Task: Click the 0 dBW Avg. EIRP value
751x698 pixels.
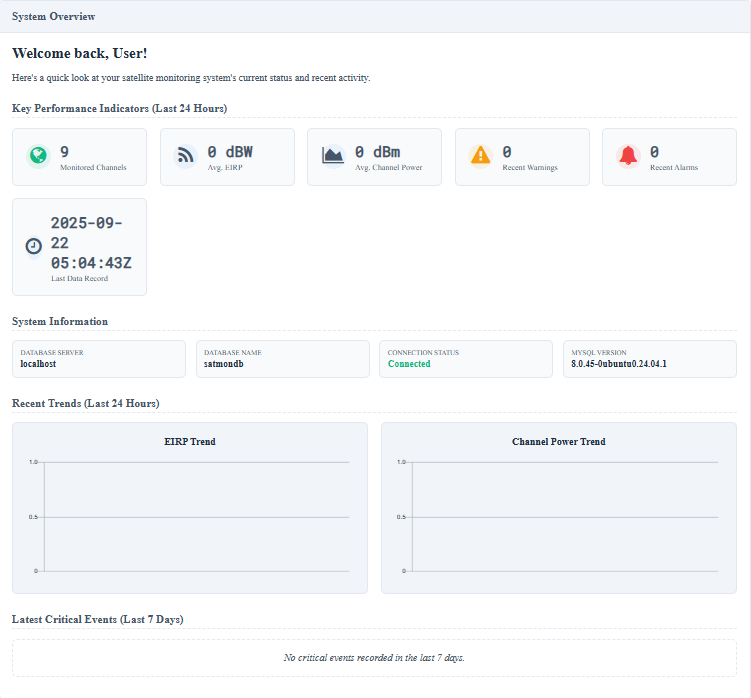Action: [x=230, y=152]
